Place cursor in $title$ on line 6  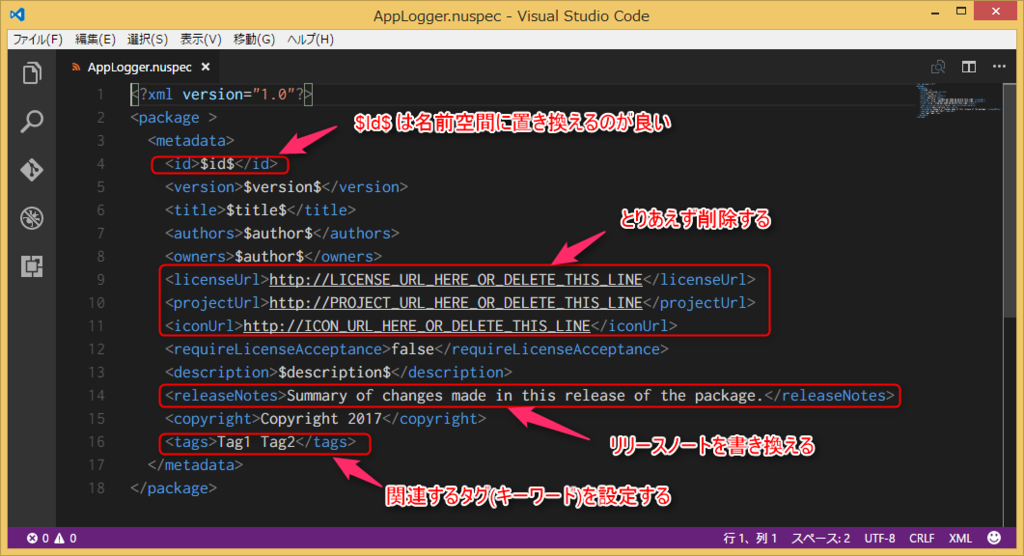pos(256,210)
